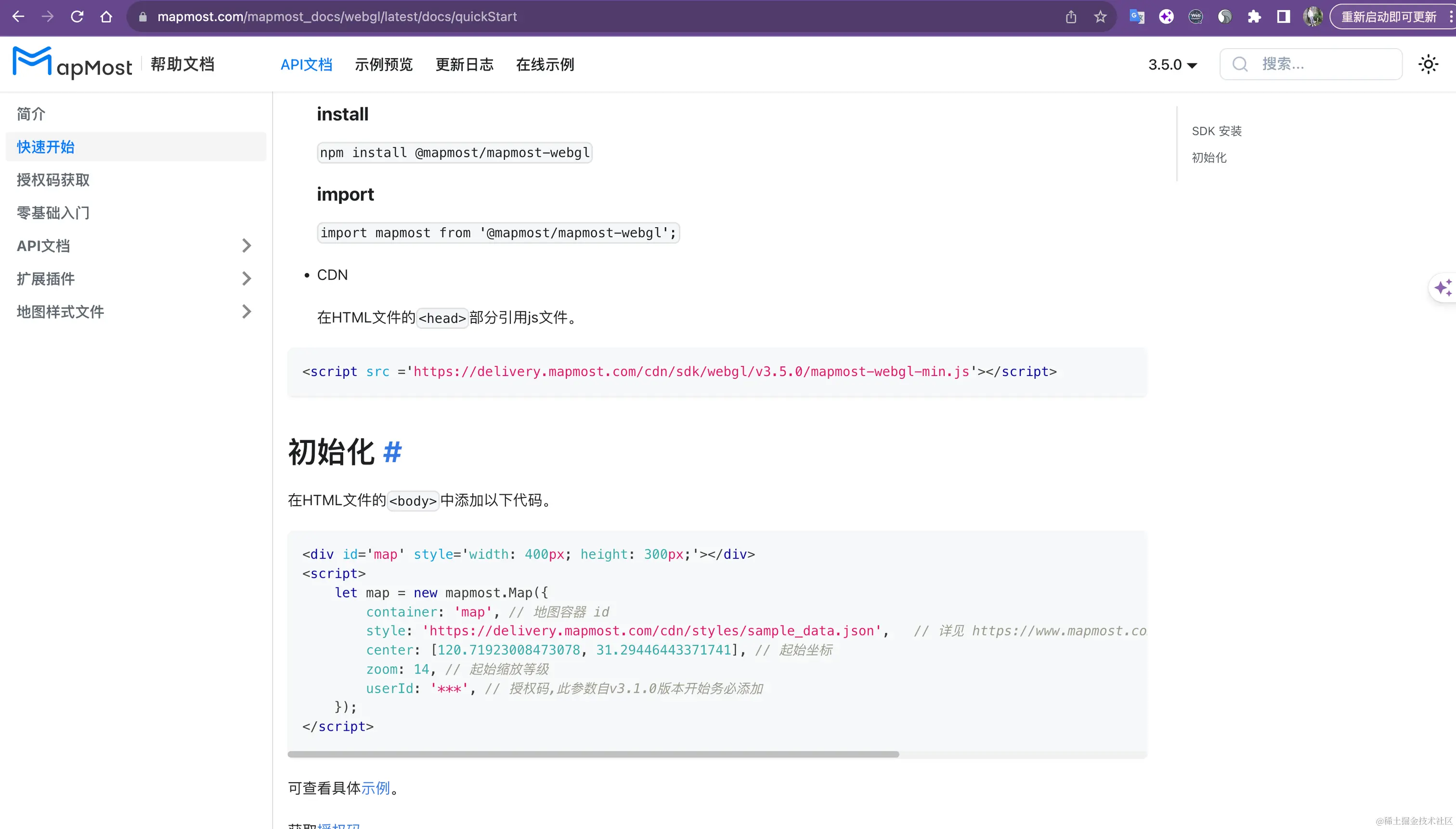Bookmark page with star icon
Image resolution: width=1456 pixels, height=829 pixels.
(1100, 16)
